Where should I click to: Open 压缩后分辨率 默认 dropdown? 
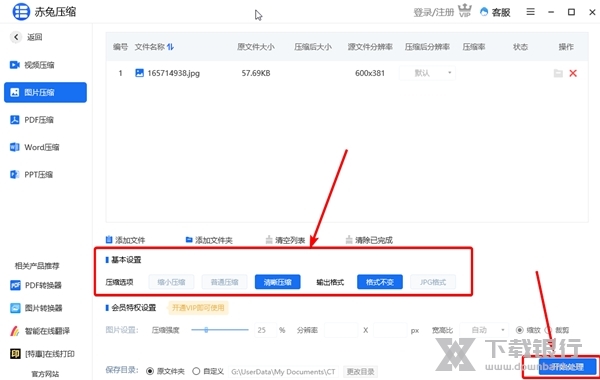[x=427, y=73]
